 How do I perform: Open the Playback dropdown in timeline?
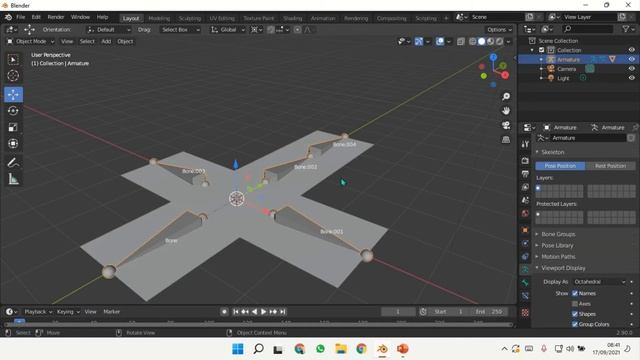(x=38, y=311)
